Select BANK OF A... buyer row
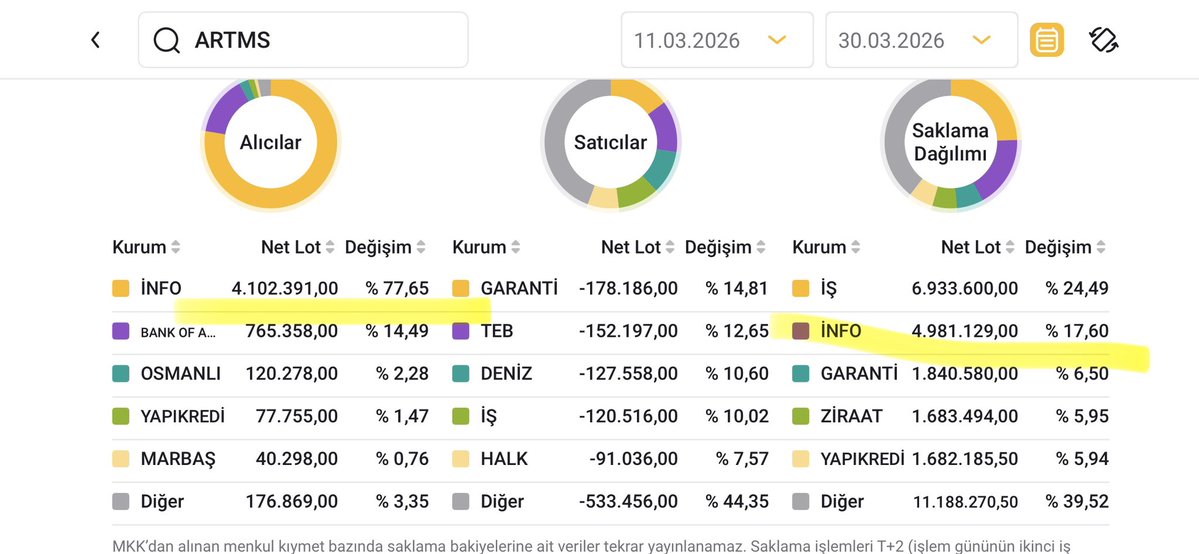The width and height of the screenshot is (1199, 554). (271, 331)
